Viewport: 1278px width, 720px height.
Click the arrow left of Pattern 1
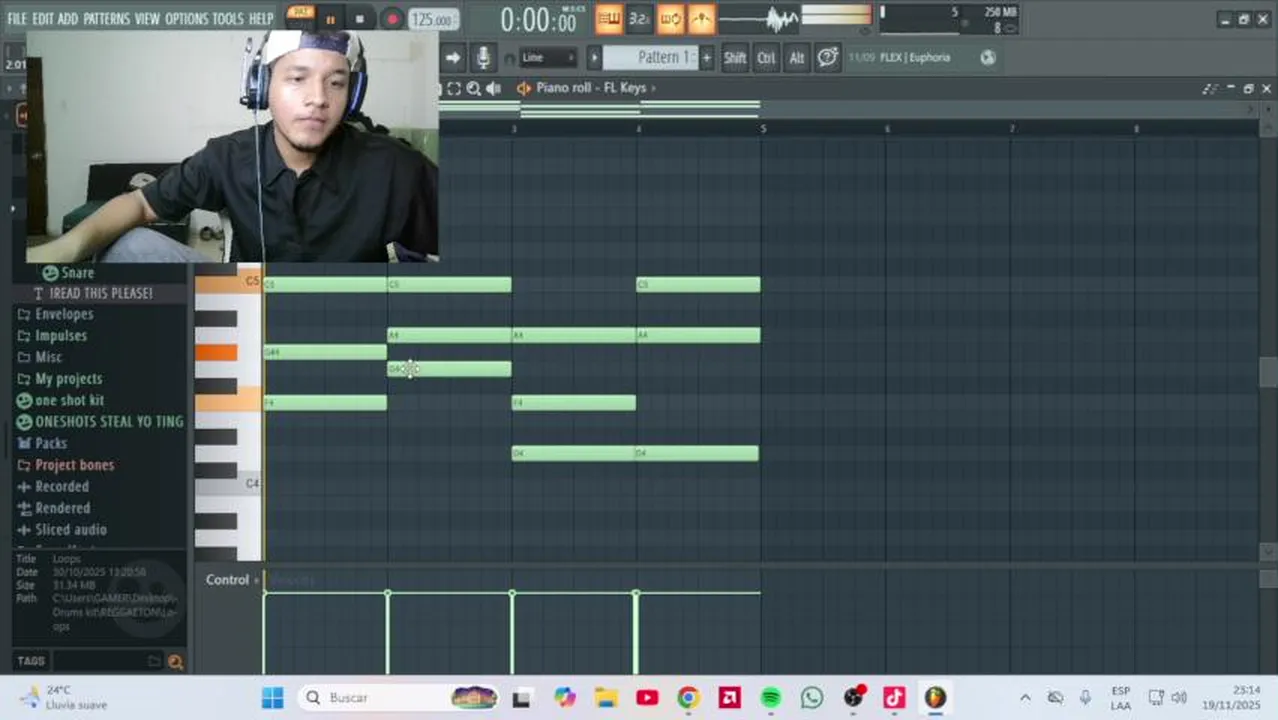click(x=594, y=58)
